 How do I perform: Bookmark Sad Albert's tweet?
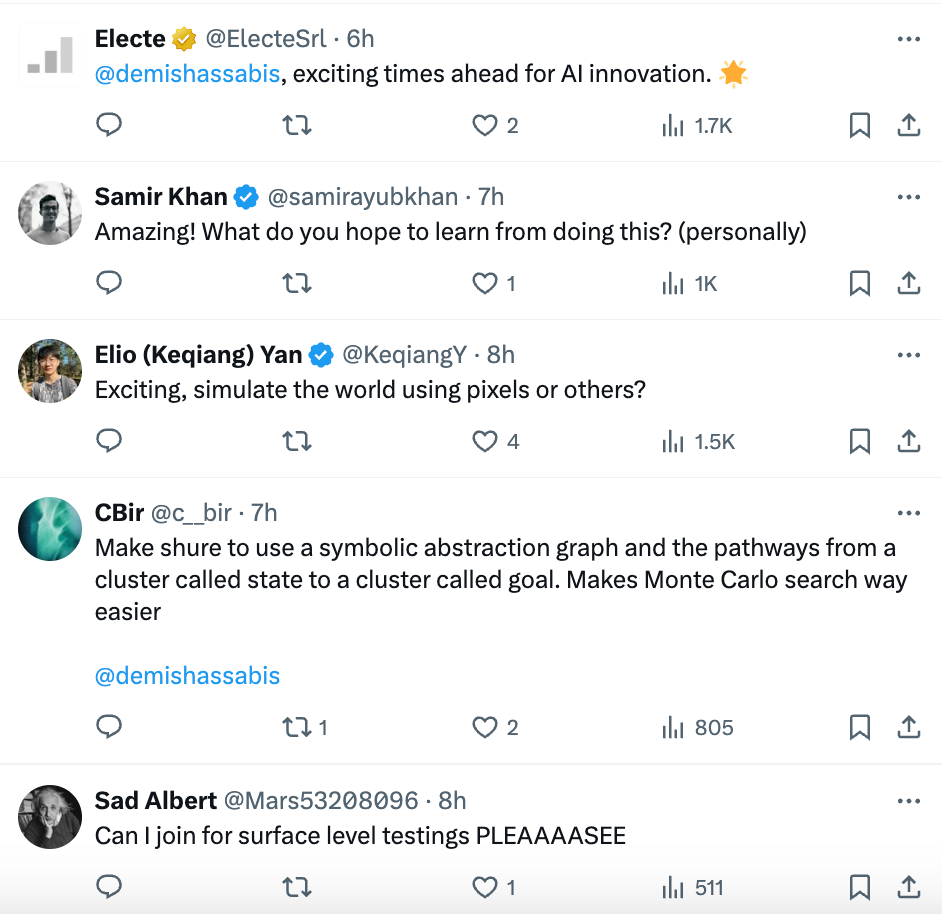859,887
